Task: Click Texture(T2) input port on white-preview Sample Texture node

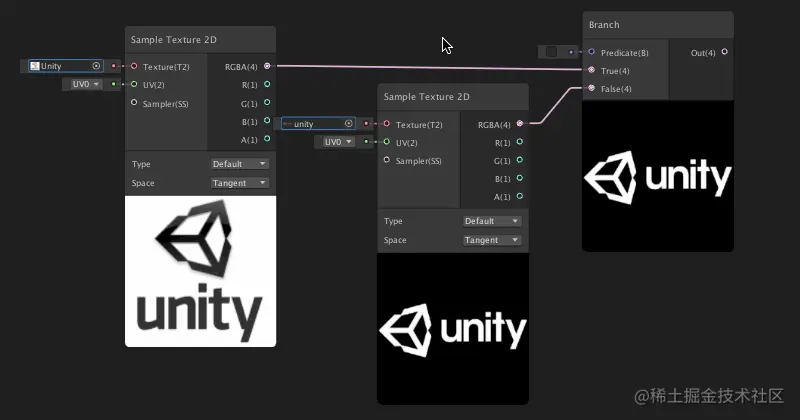Action: [x=134, y=66]
